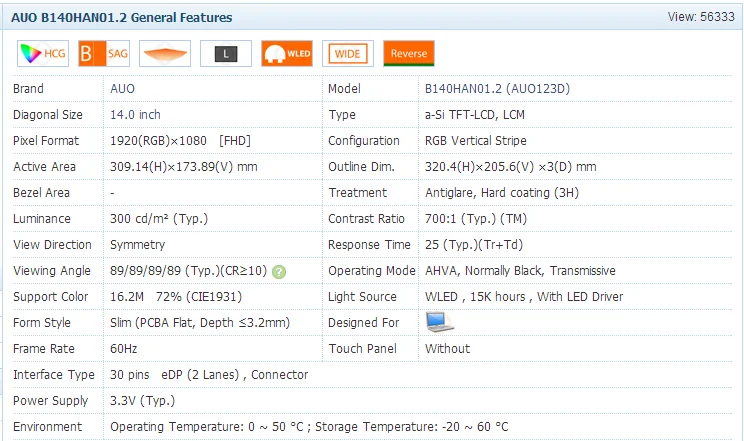
Task: Click the 320.4(H)×205.6(V) ×3(D) mm outline value
Action: (x=511, y=167)
